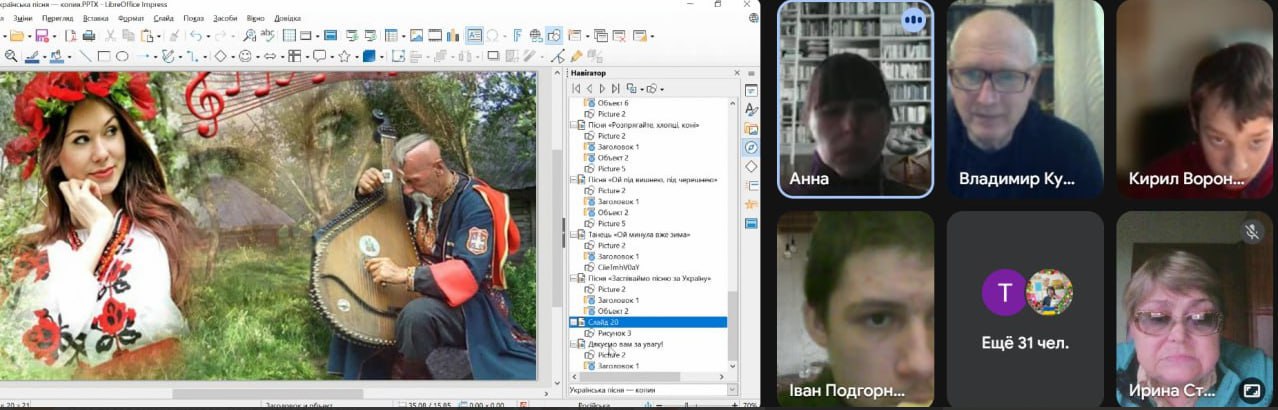Collapse the Танець «Ой минула вже зима» node
1278x410 pixels.
click(573, 234)
